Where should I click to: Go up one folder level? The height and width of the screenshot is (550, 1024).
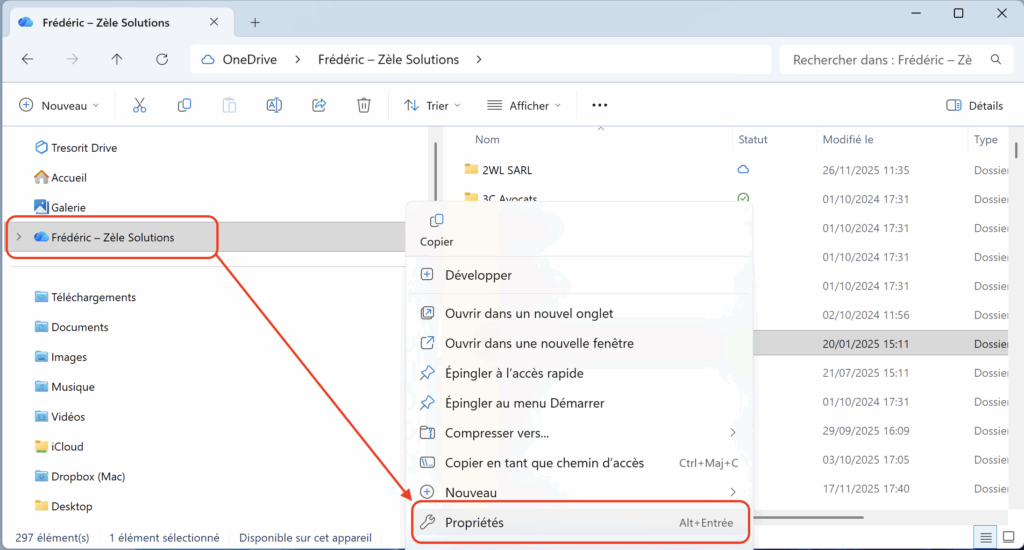[x=117, y=60]
